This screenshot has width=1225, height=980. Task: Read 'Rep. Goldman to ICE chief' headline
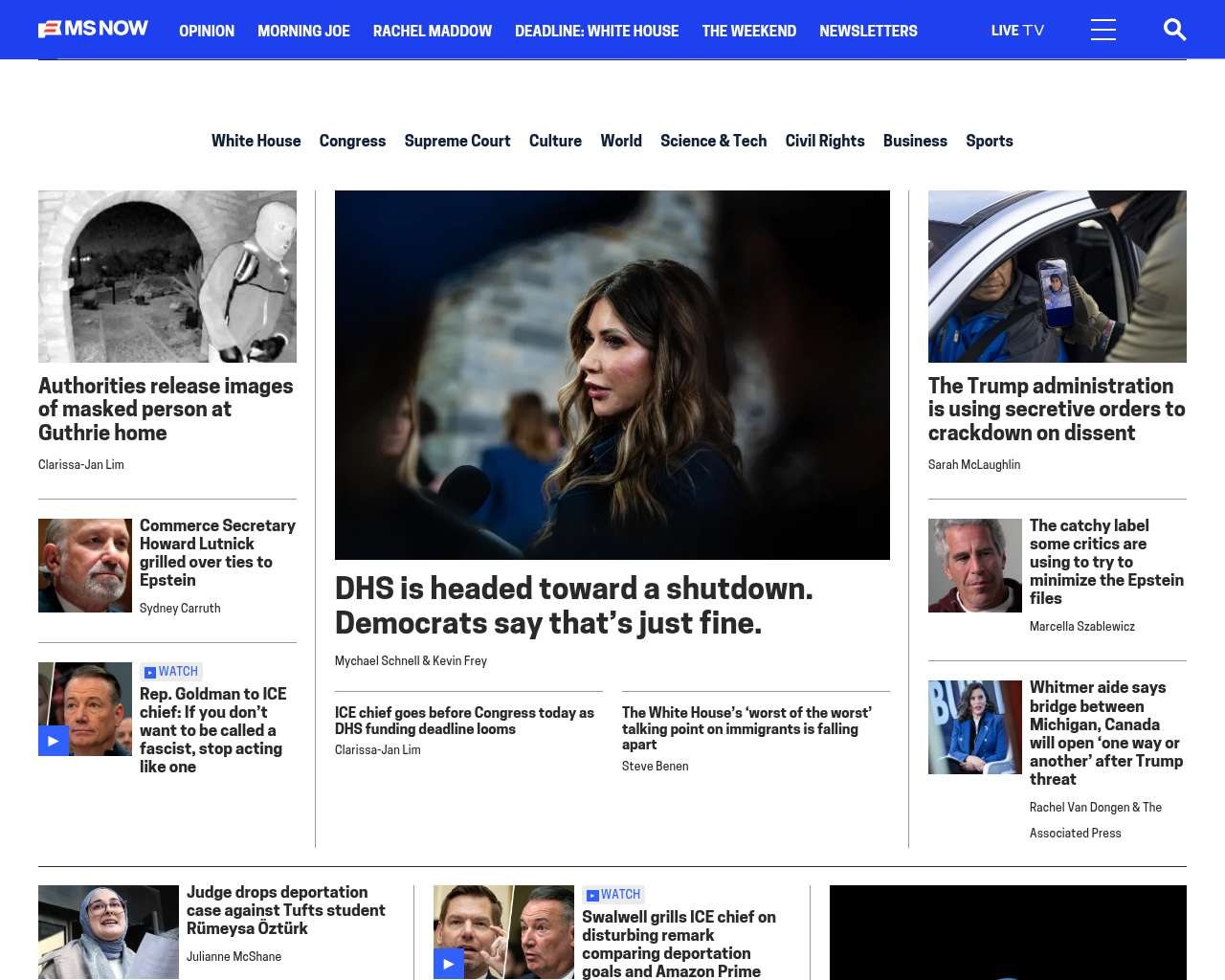212,730
